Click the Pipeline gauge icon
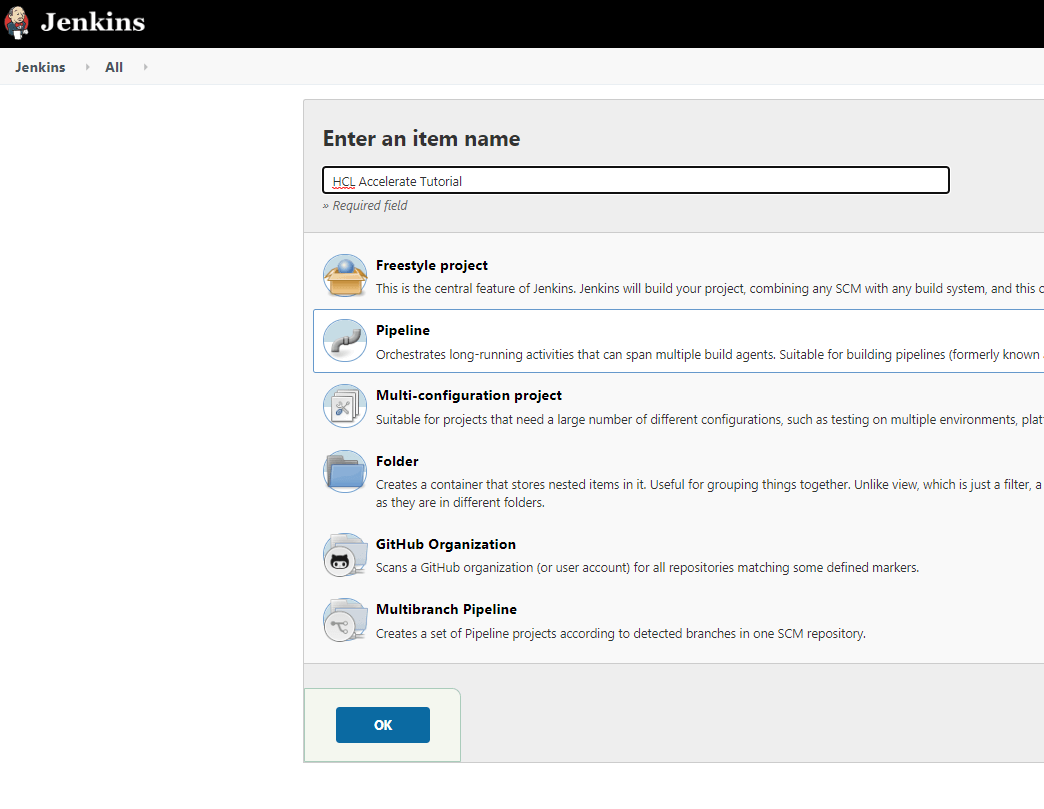Image resolution: width=1044 pixels, height=809 pixels. click(344, 340)
